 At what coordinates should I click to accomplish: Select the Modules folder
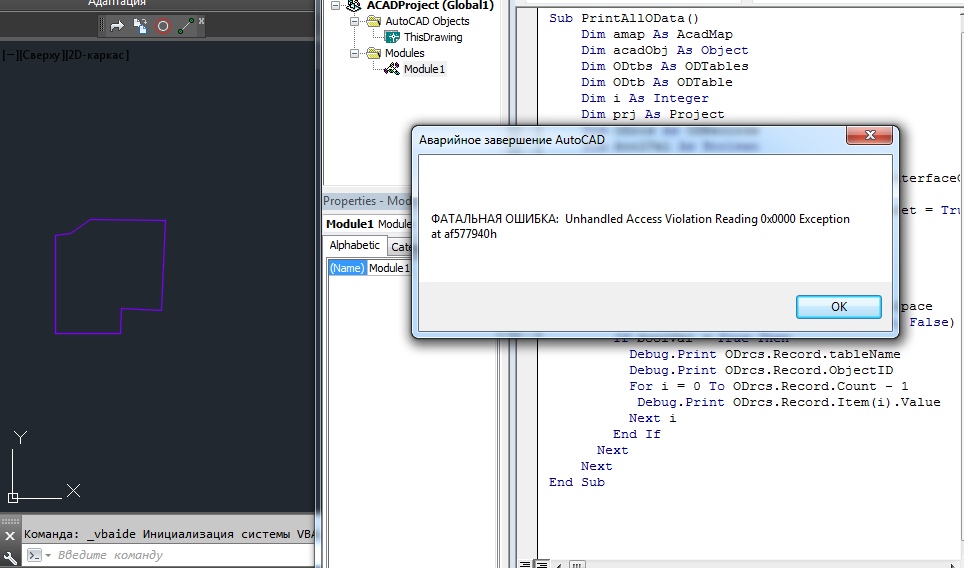coord(405,53)
